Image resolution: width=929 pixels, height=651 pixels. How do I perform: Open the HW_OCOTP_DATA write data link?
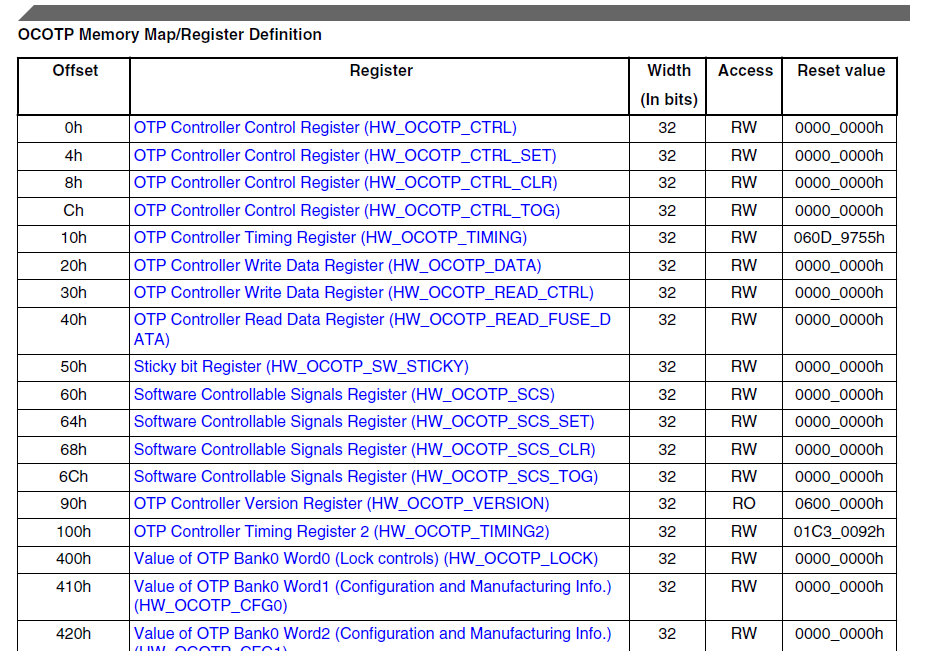(x=337, y=266)
